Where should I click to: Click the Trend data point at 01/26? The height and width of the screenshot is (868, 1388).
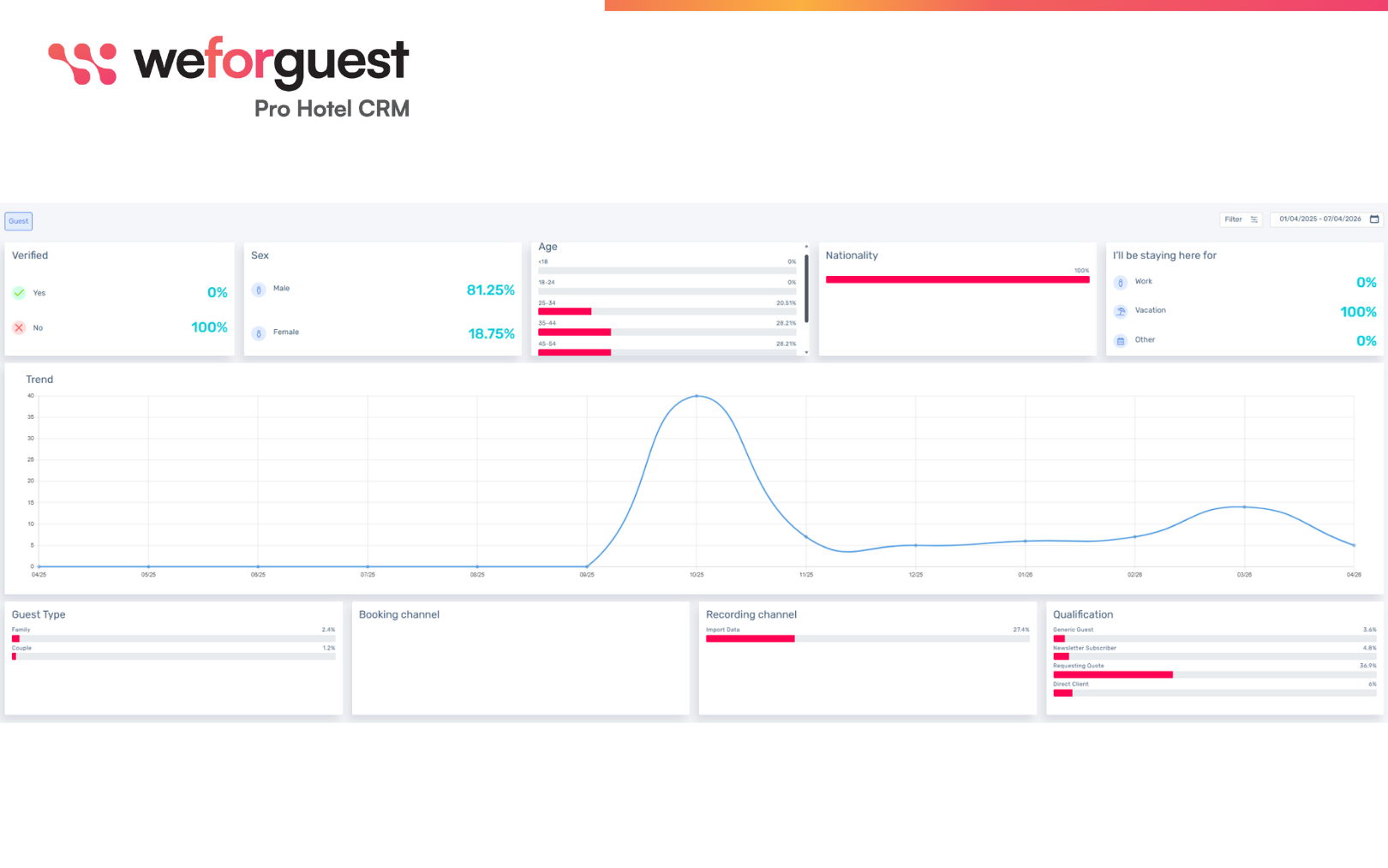tap(1026, 541)
